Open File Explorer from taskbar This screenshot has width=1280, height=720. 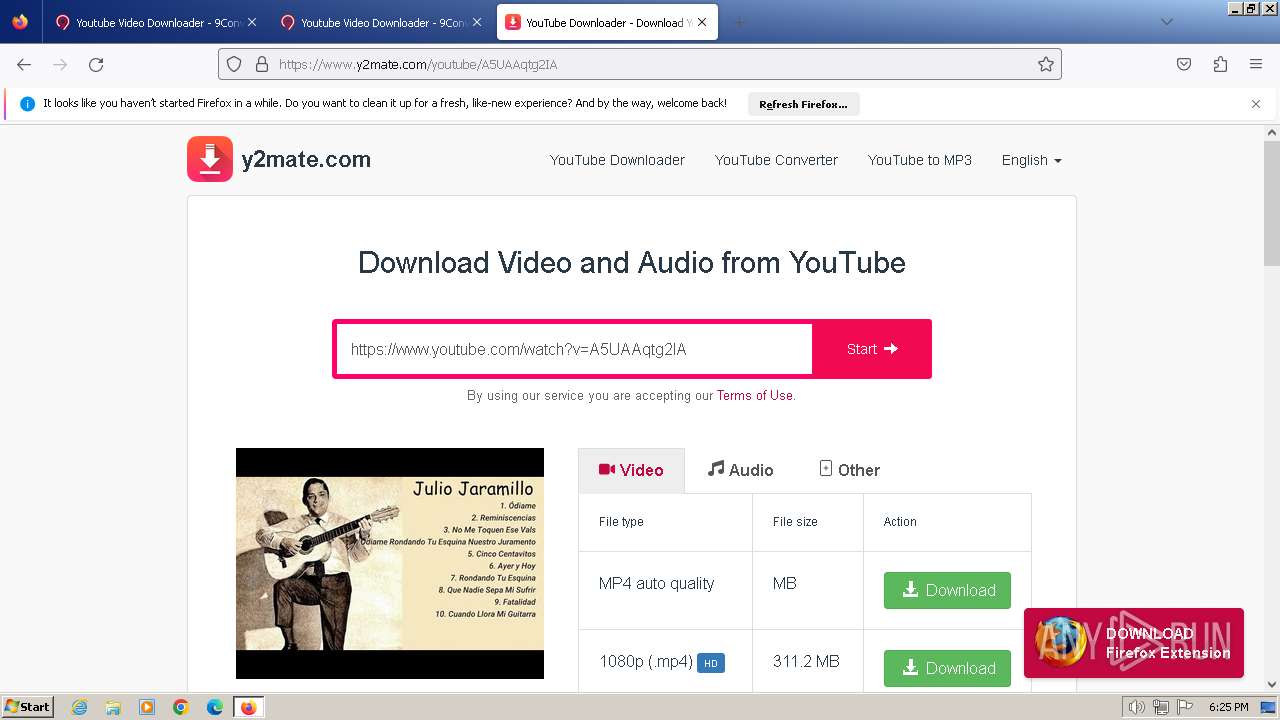coord(113,707)
